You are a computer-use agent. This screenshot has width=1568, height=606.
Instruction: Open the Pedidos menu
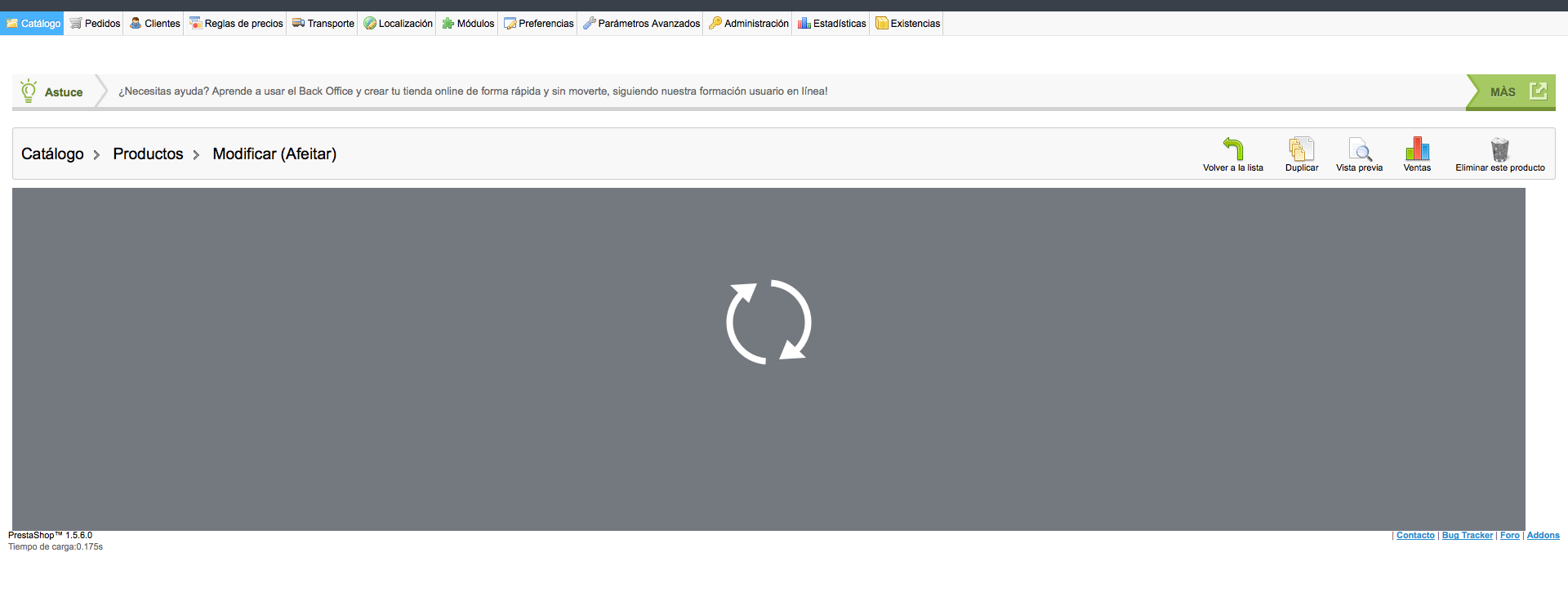(x=96, y=23)
